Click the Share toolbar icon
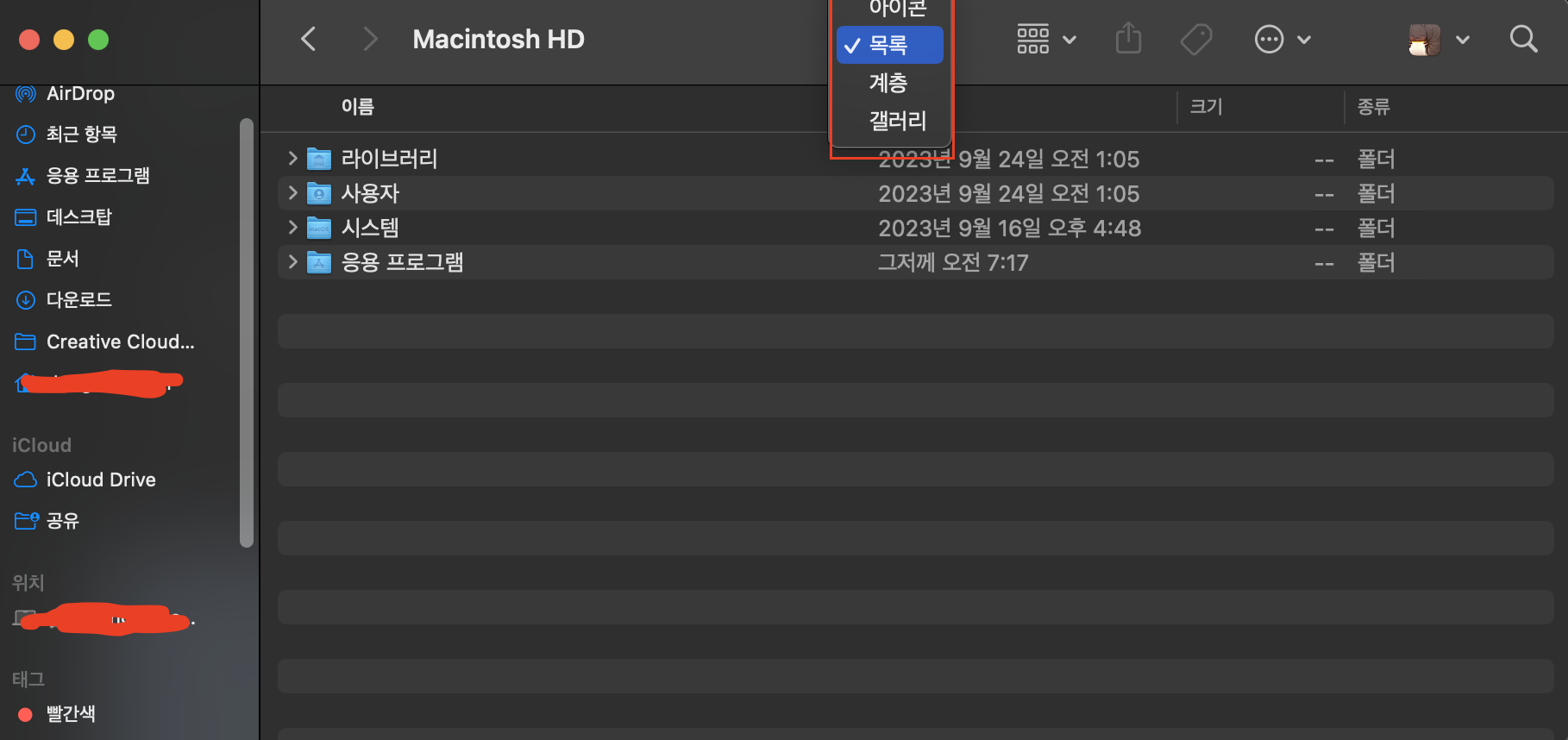Screen dimensions: 1568x740 pos(1128,39)
